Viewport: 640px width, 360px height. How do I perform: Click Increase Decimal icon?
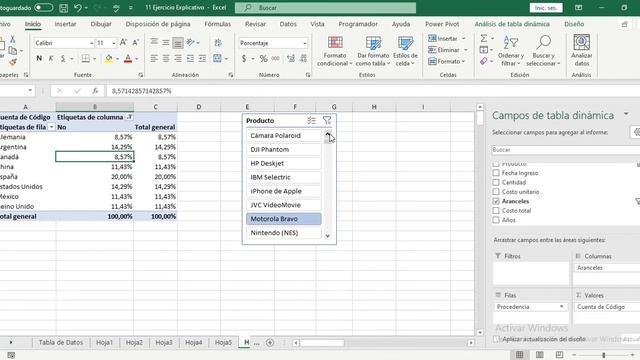tap(291, 59)
